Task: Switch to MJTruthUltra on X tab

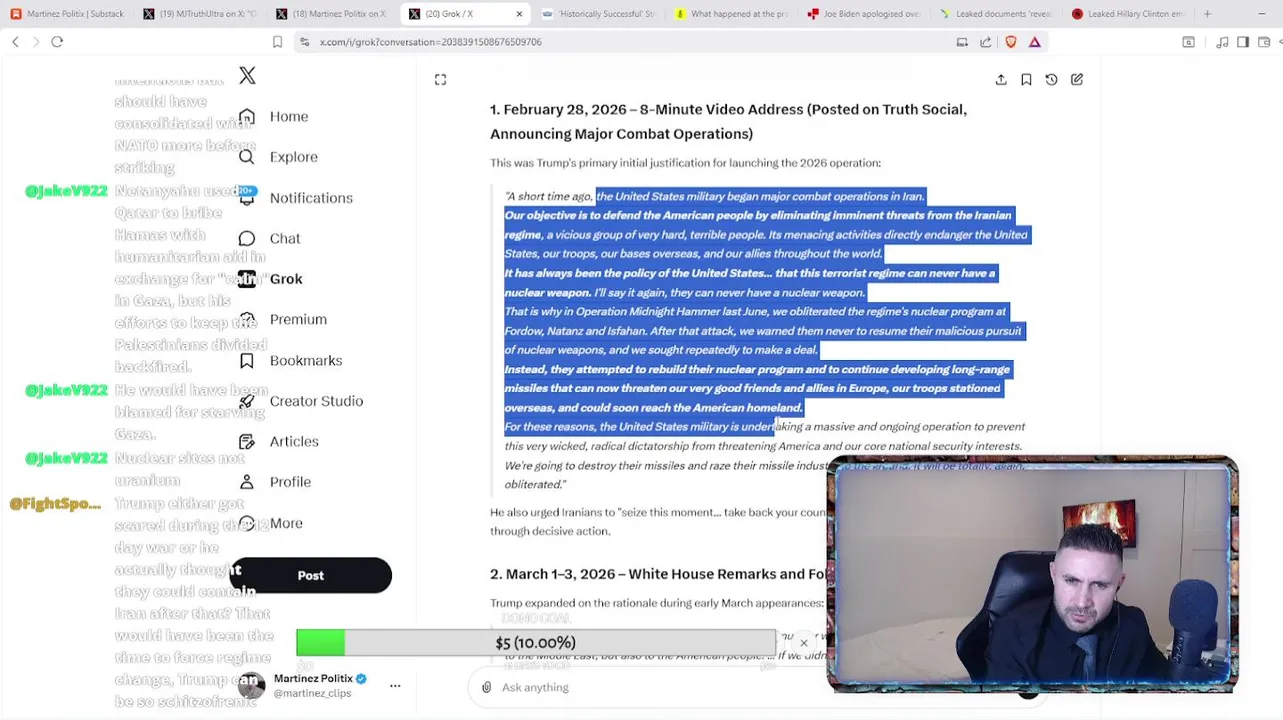Action: coord(200,14)
